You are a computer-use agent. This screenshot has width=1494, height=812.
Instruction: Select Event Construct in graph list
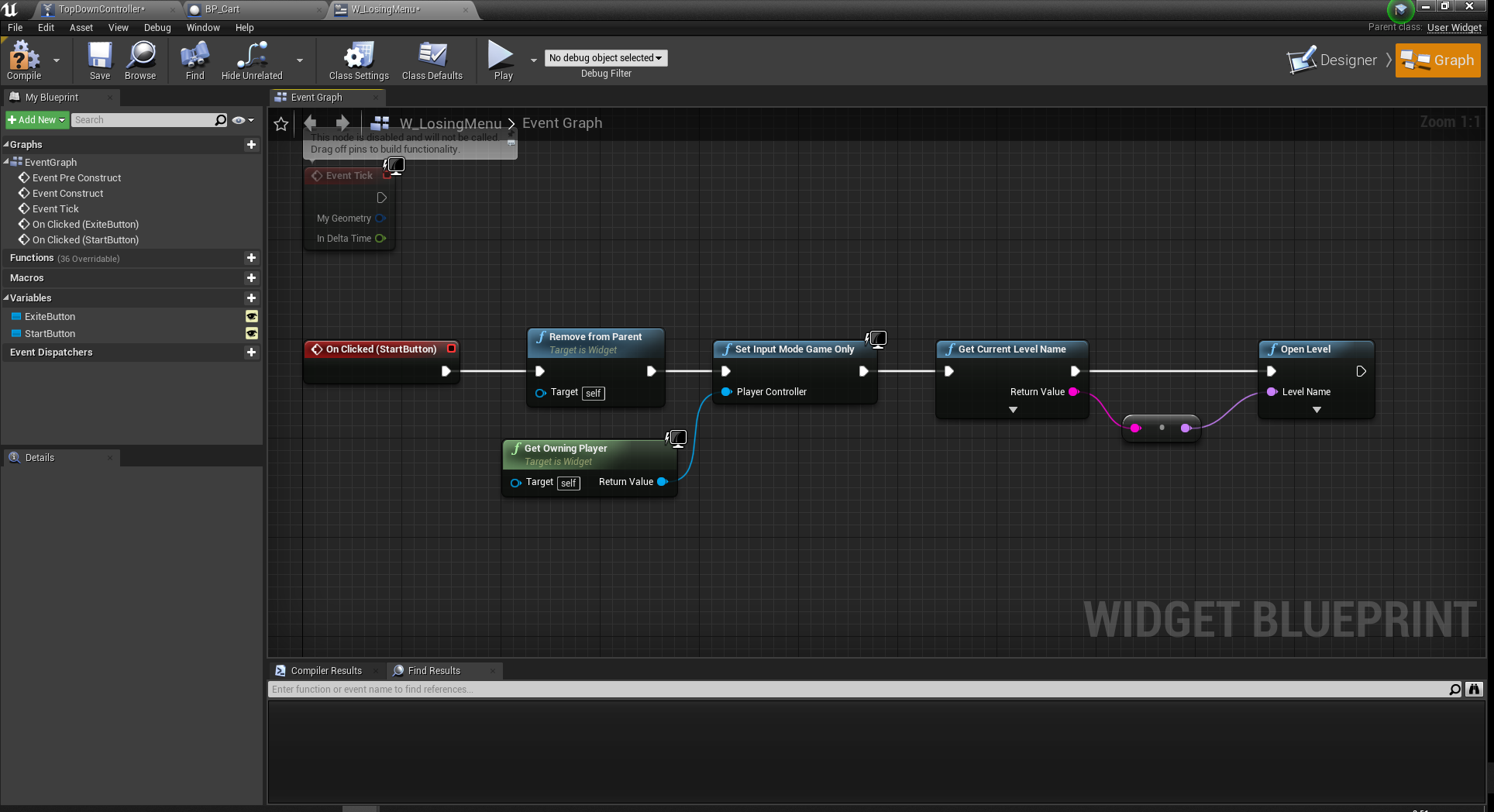pos(67,194)
